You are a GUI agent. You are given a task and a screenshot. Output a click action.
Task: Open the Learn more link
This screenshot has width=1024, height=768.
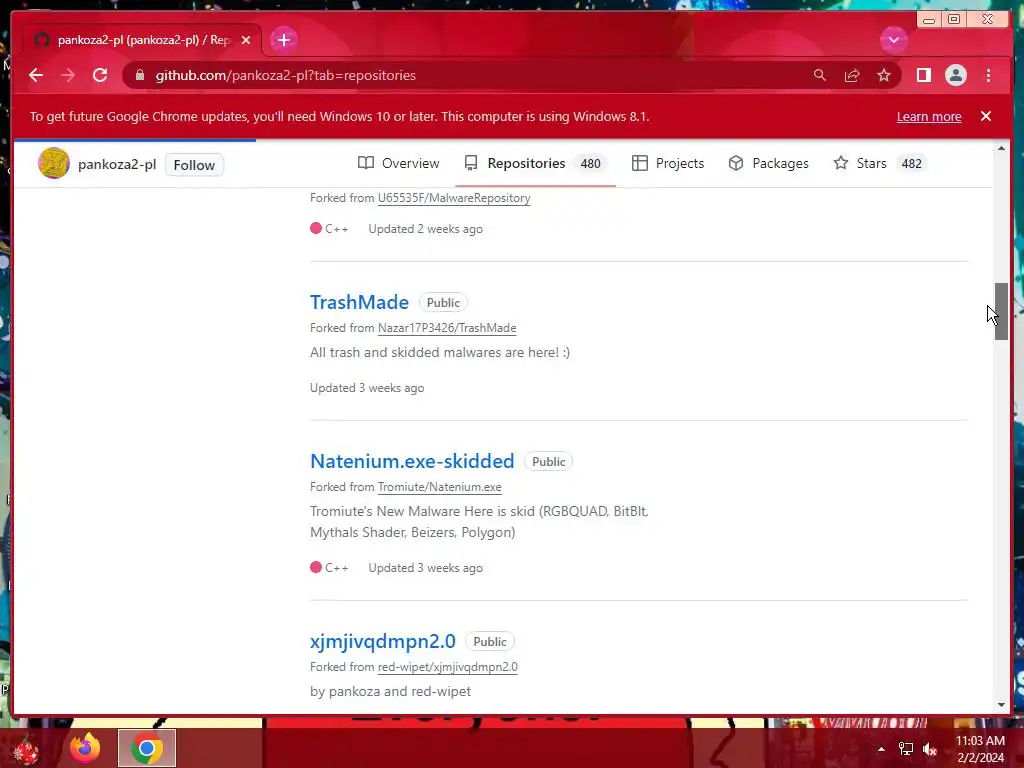pyautogui.click(x=929, y=116)
